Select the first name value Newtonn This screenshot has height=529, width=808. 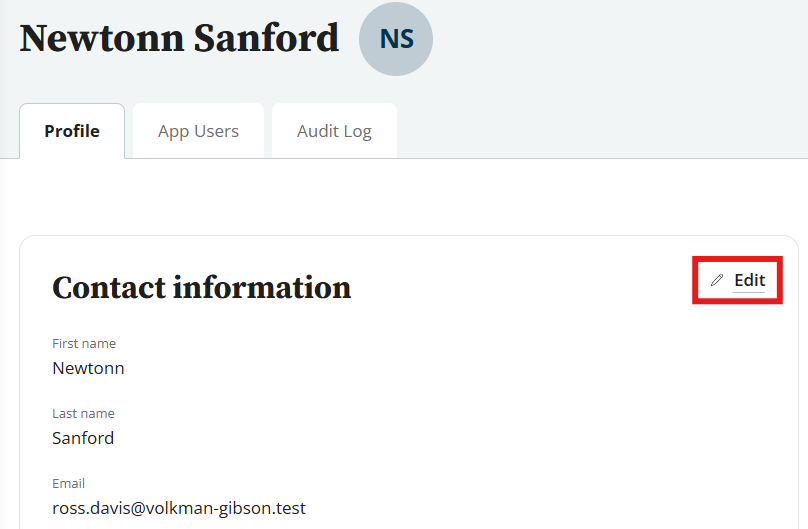click(88, 368)
